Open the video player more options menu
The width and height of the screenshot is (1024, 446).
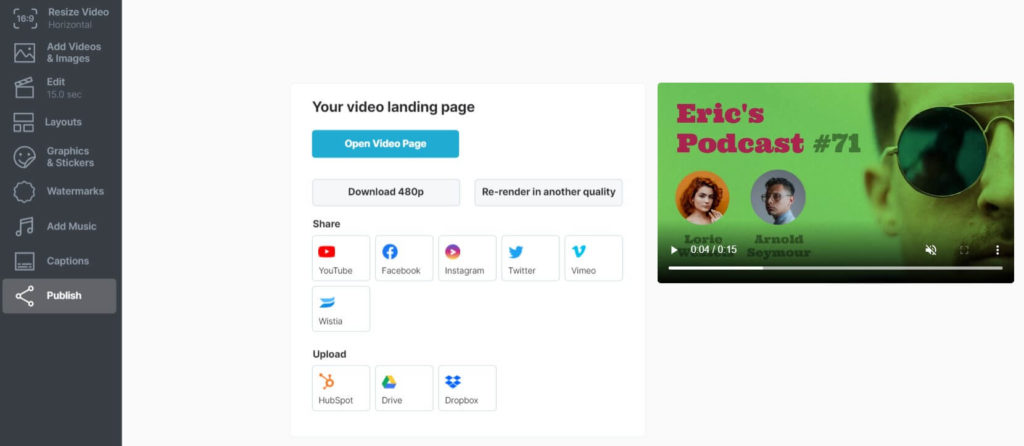[997, 250]
